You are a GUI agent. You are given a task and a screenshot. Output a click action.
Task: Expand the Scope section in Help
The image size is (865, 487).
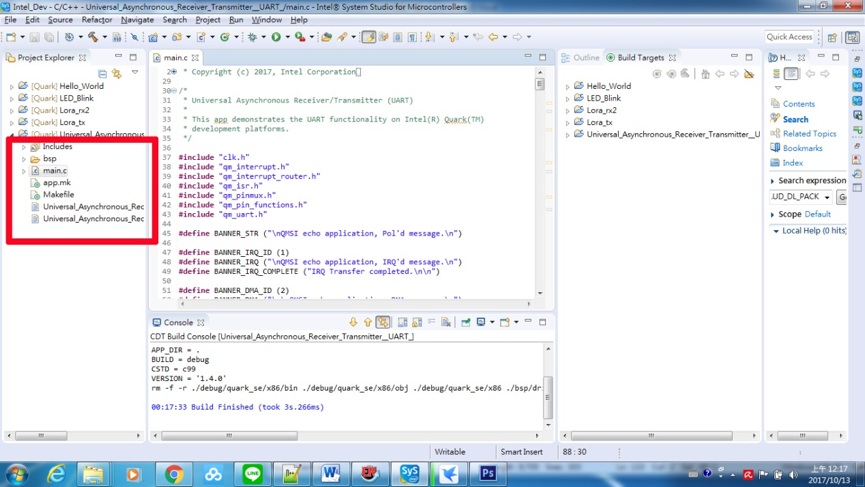tap(772, 215)
